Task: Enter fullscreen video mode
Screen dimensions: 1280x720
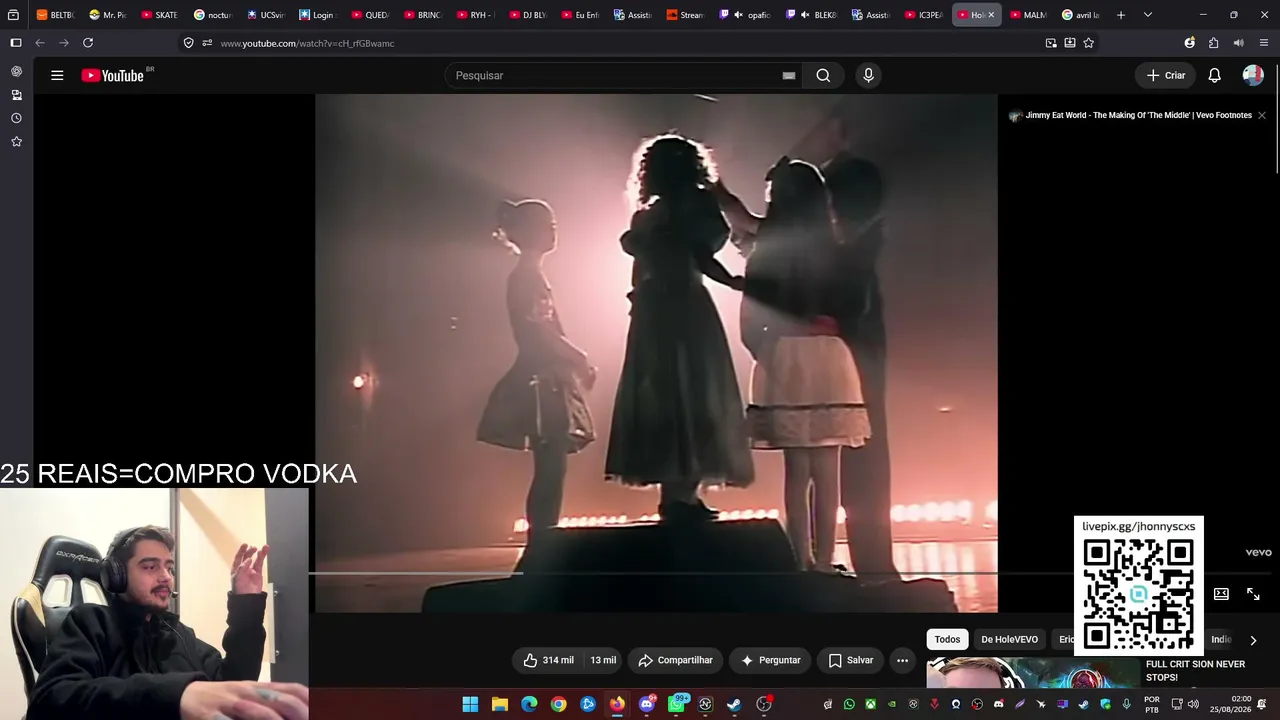Action: [x=1253, y=594]
